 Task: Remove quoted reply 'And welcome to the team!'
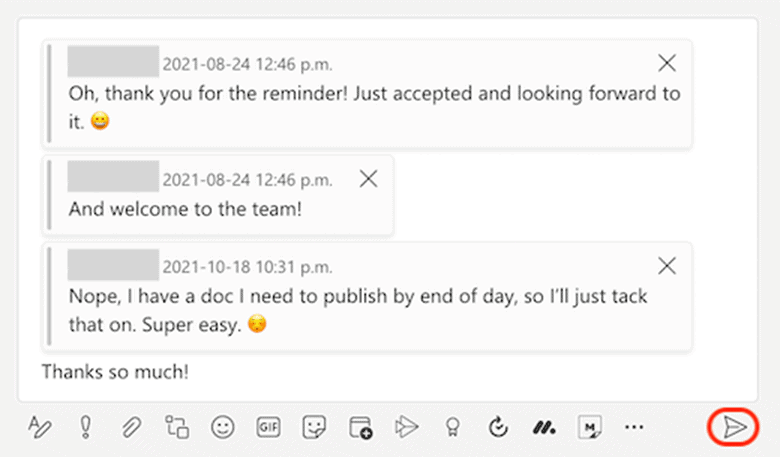point(368,179)
